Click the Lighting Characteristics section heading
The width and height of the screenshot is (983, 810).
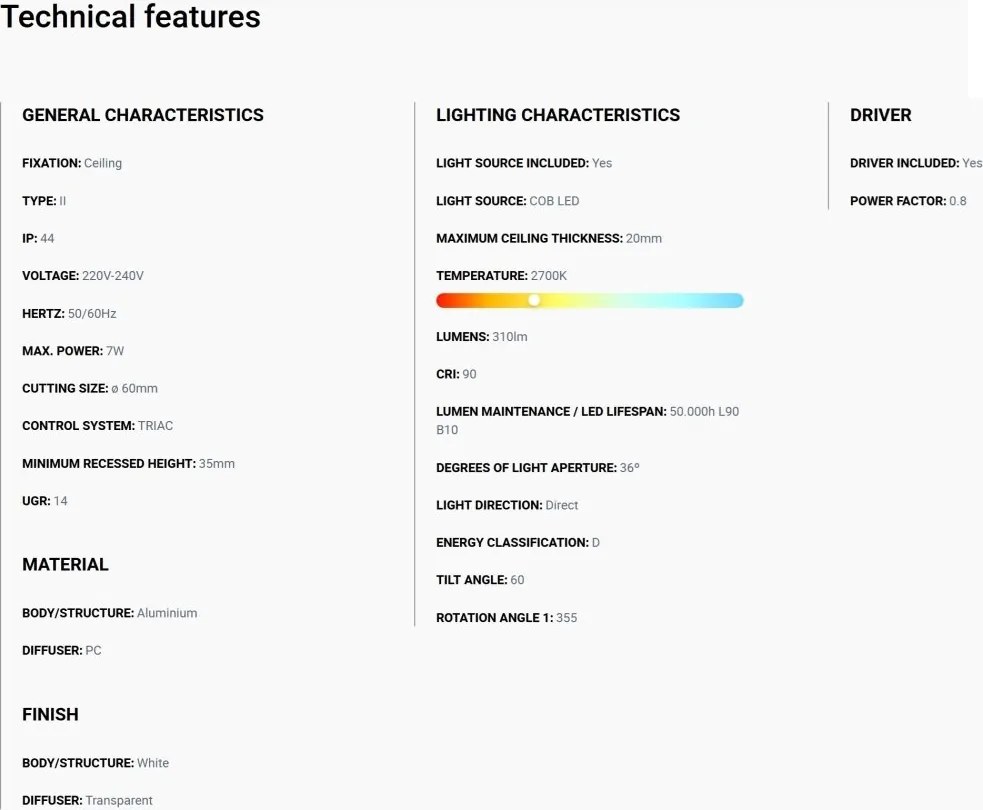[x=558, y=115]
